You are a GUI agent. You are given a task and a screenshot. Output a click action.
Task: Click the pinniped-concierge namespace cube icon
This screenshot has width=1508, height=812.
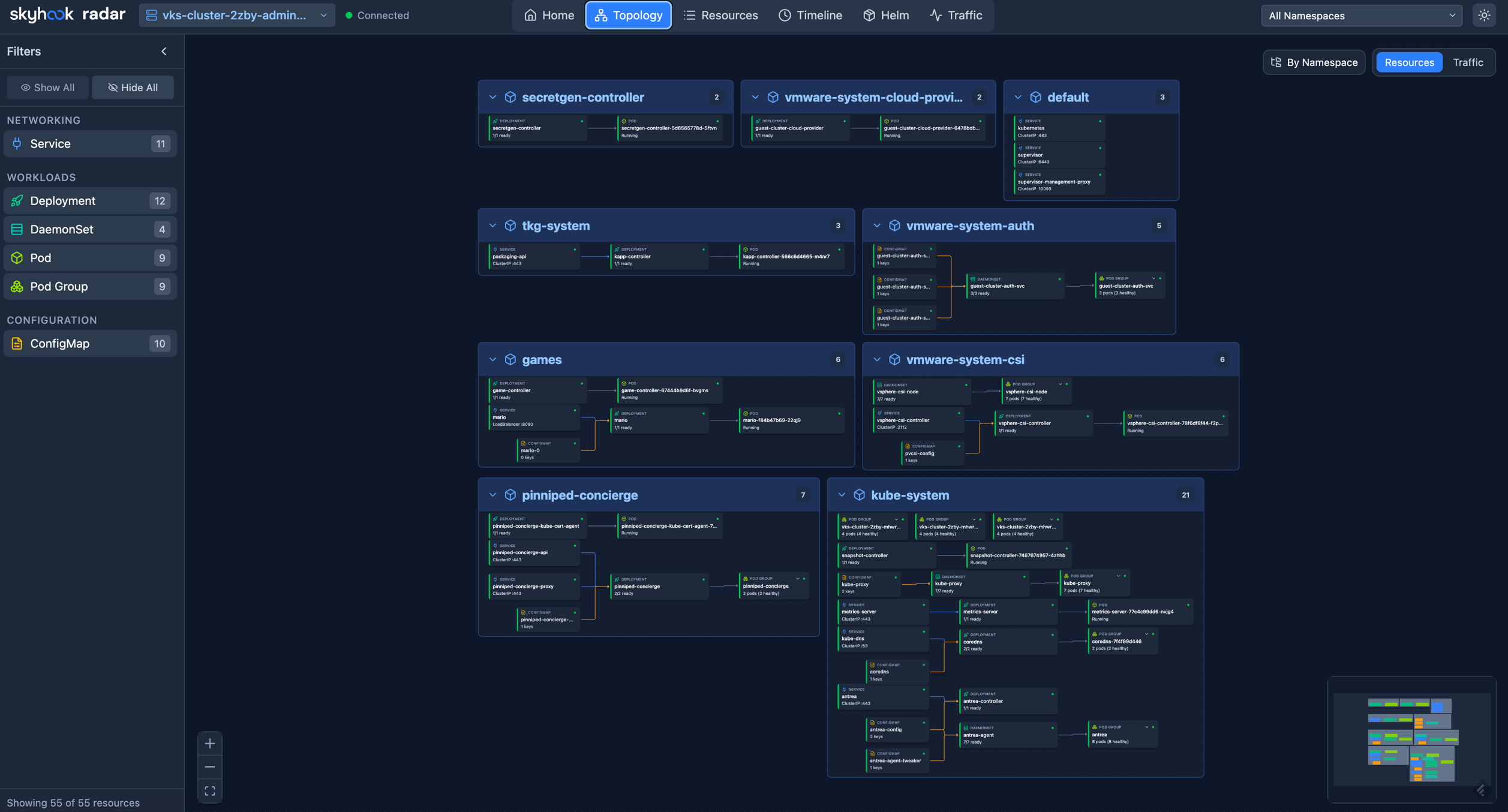(x=510, y=495)
